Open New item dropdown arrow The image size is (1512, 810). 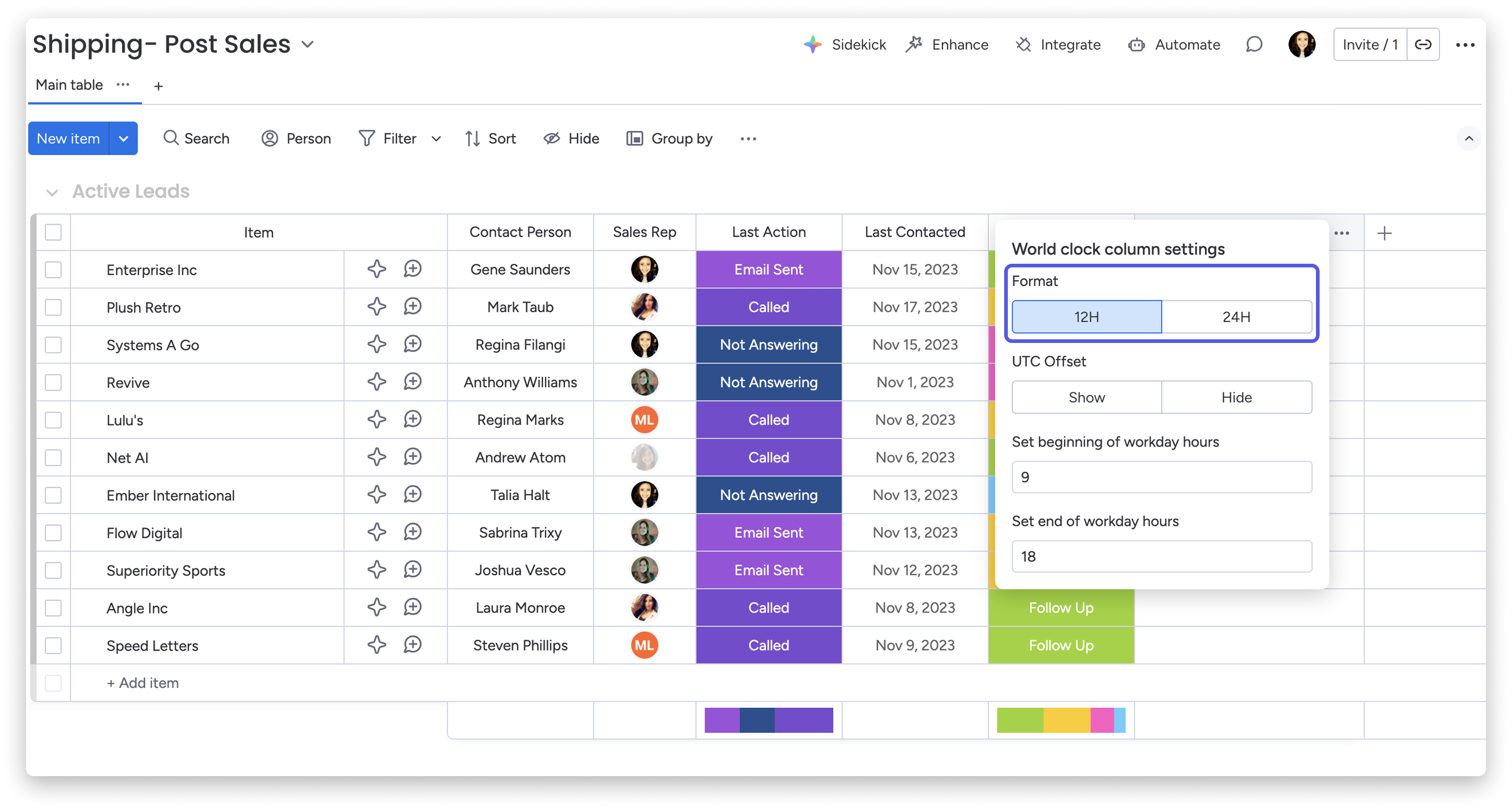[123, 139]
